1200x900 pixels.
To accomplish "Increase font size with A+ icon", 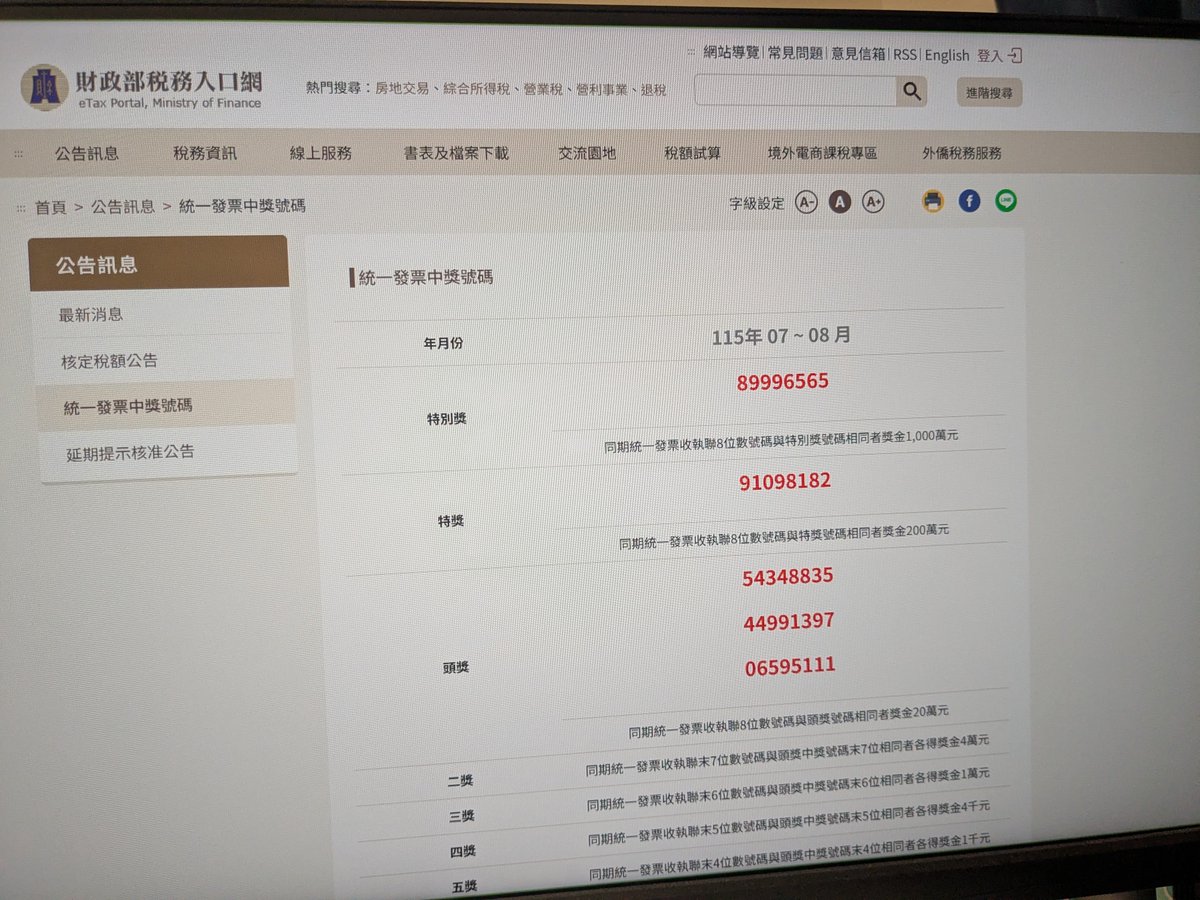I will tap(873, 202).
